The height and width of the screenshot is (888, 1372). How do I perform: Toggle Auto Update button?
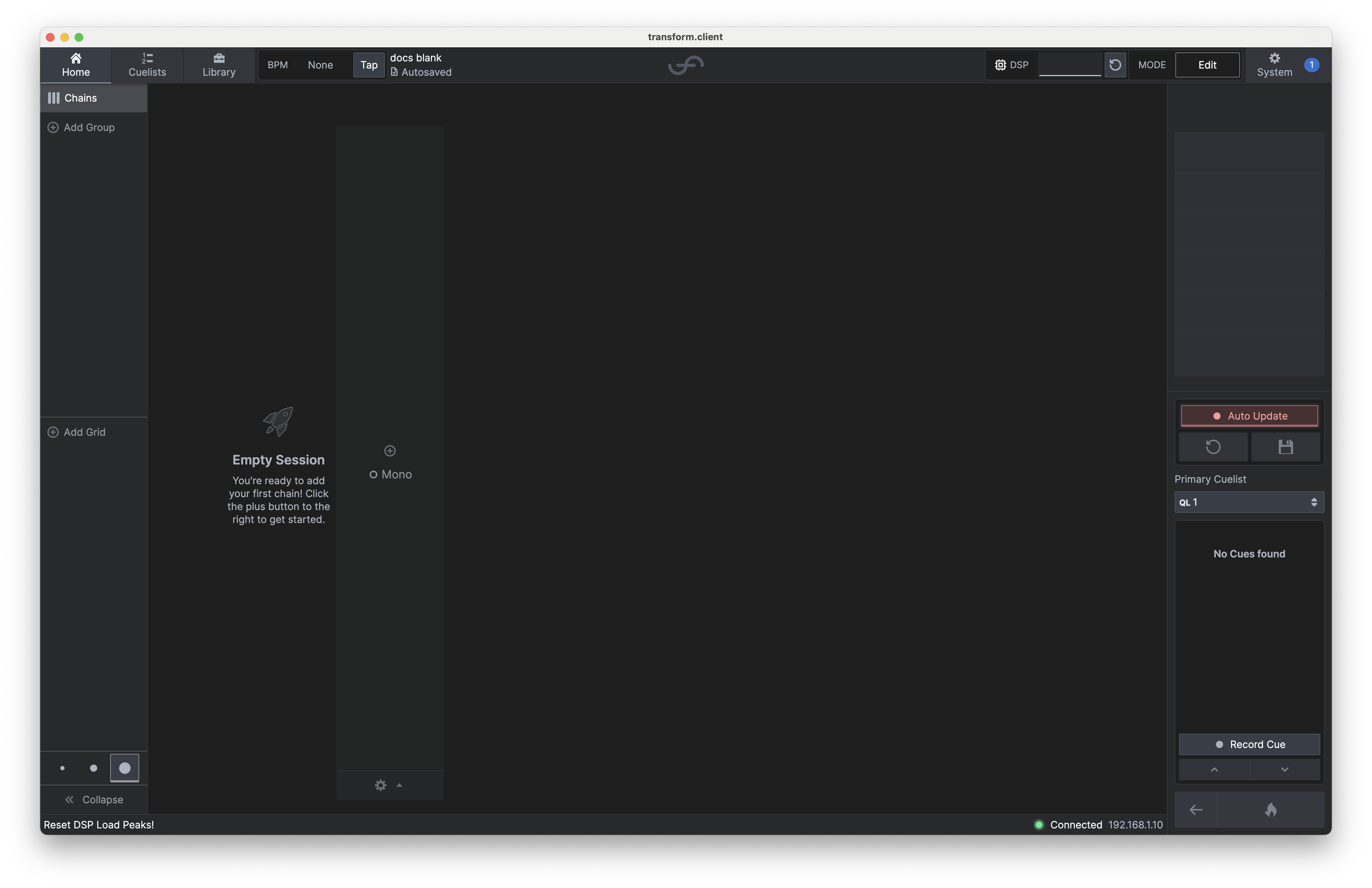[1249, 416]
